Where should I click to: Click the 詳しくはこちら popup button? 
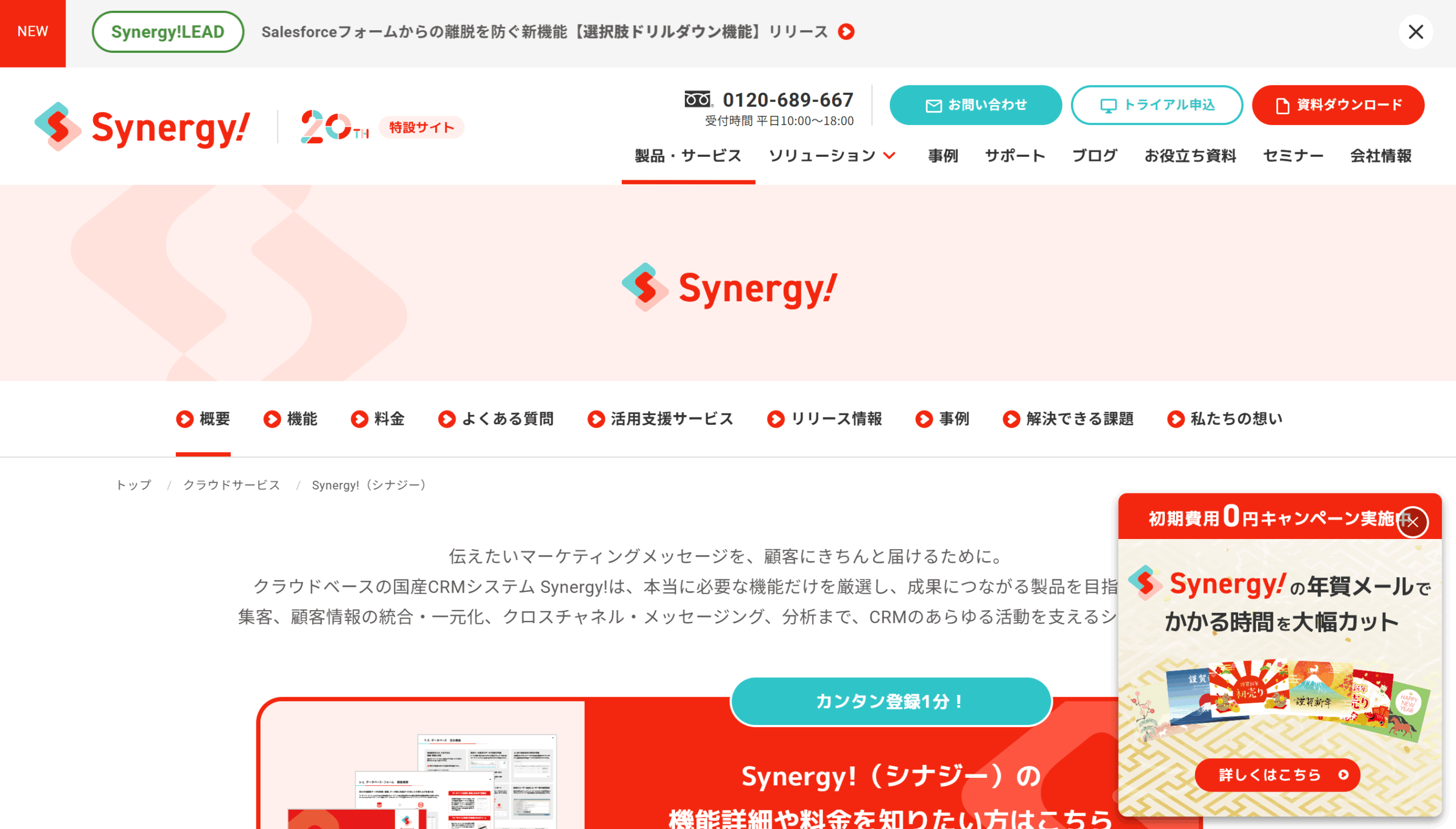coord(1277,775)
